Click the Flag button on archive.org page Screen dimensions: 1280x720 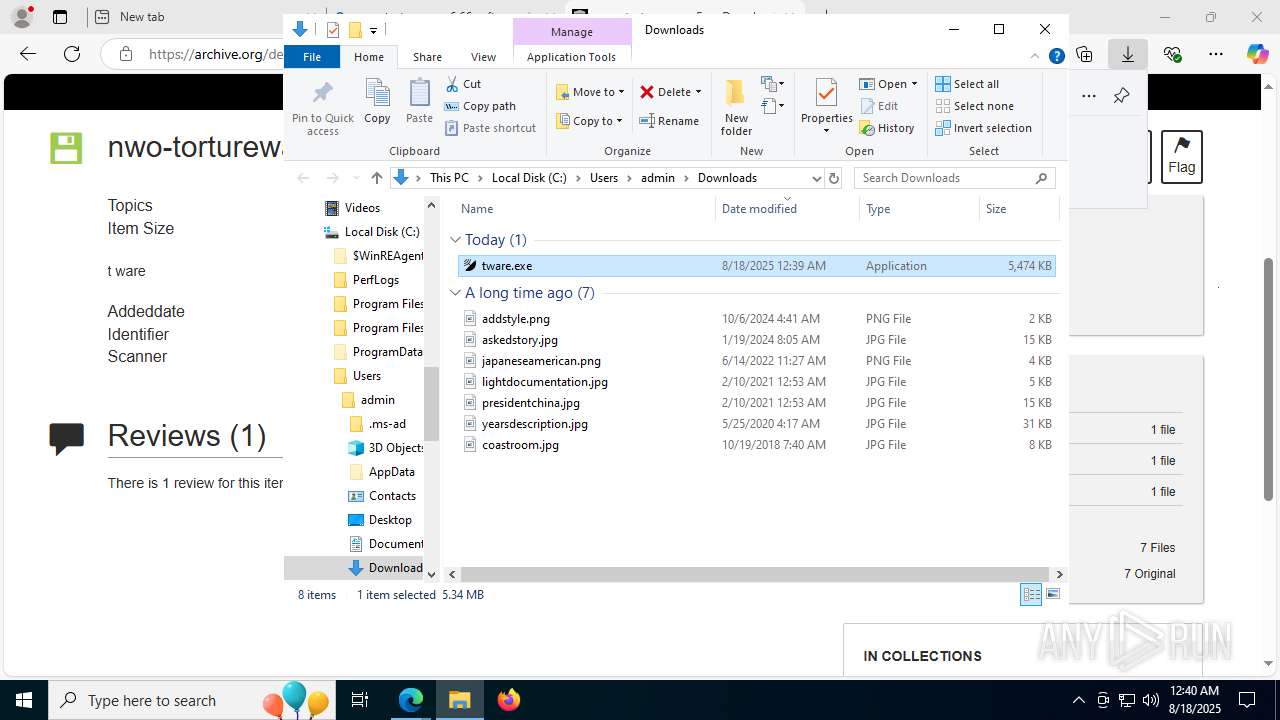[x=1181, y=157]
